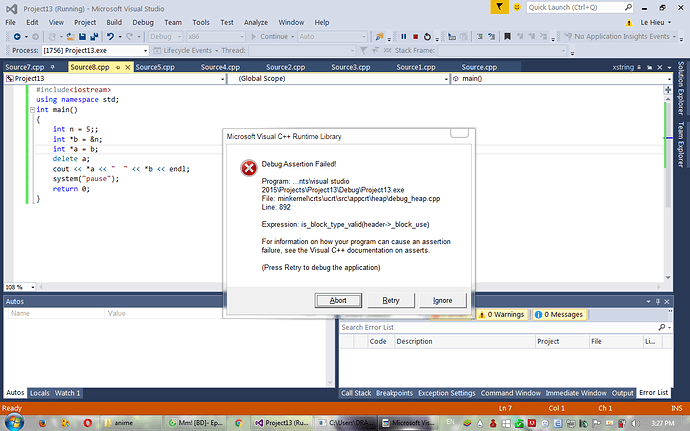Image resolution: width=690 pixels, height=431 pixels.
Task: Toggle the 0 Warnings filter
Action: pos(501,314)
